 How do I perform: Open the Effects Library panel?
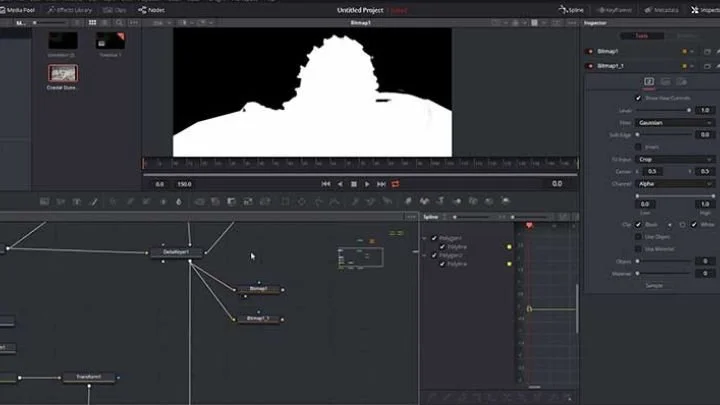(69, 10)
